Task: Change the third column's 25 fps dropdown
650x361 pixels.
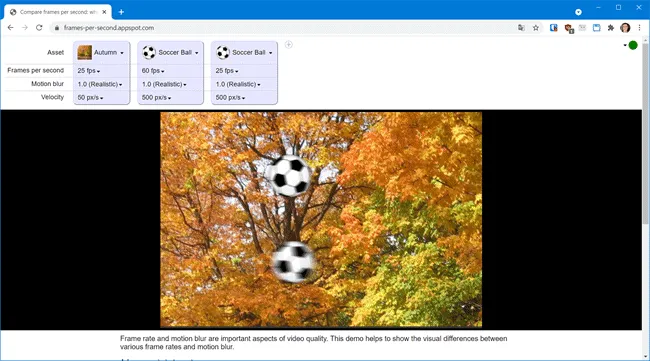Action: click(x=227, y=71)
